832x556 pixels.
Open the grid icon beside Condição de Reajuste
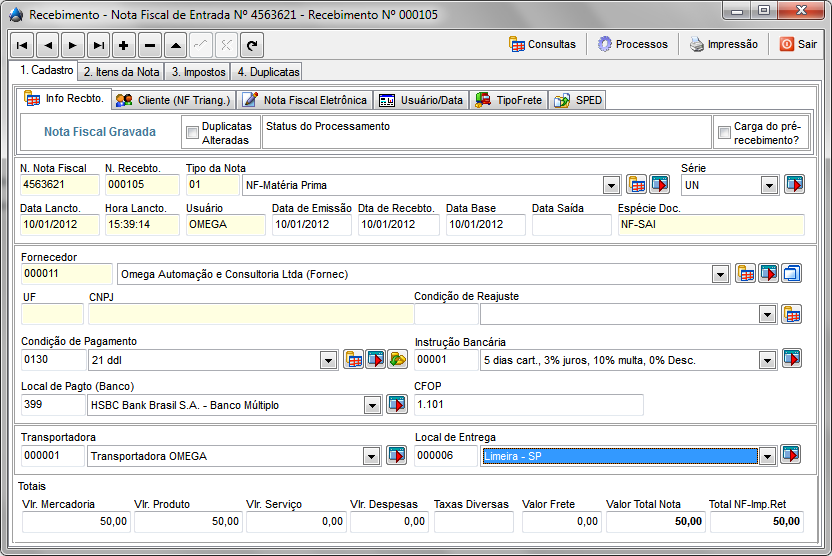click(791, 314)
